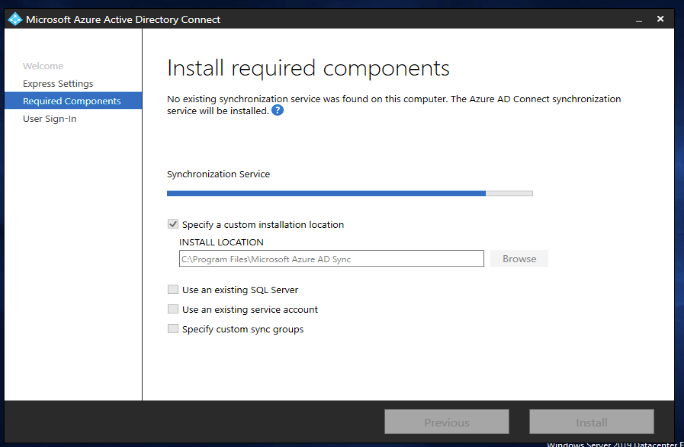The width and height of the screenshot is (684, 447).
Task: Click the Install required components heading
Action: coord(308,68)
